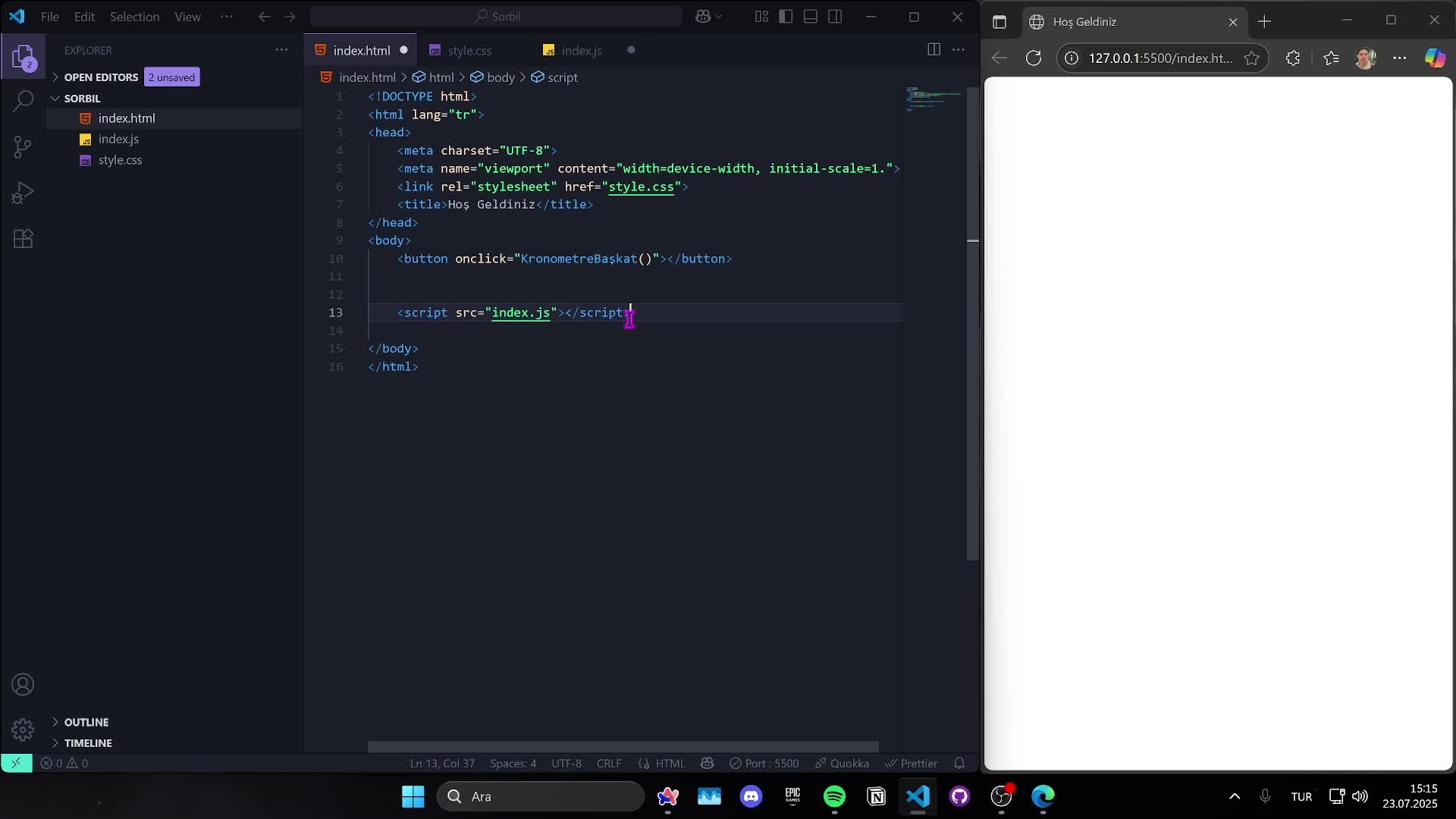Image resolution: width=1456 pixels, height=819 pixels.
Task: Open editor more actions menu
Action: tap(959, 50)
